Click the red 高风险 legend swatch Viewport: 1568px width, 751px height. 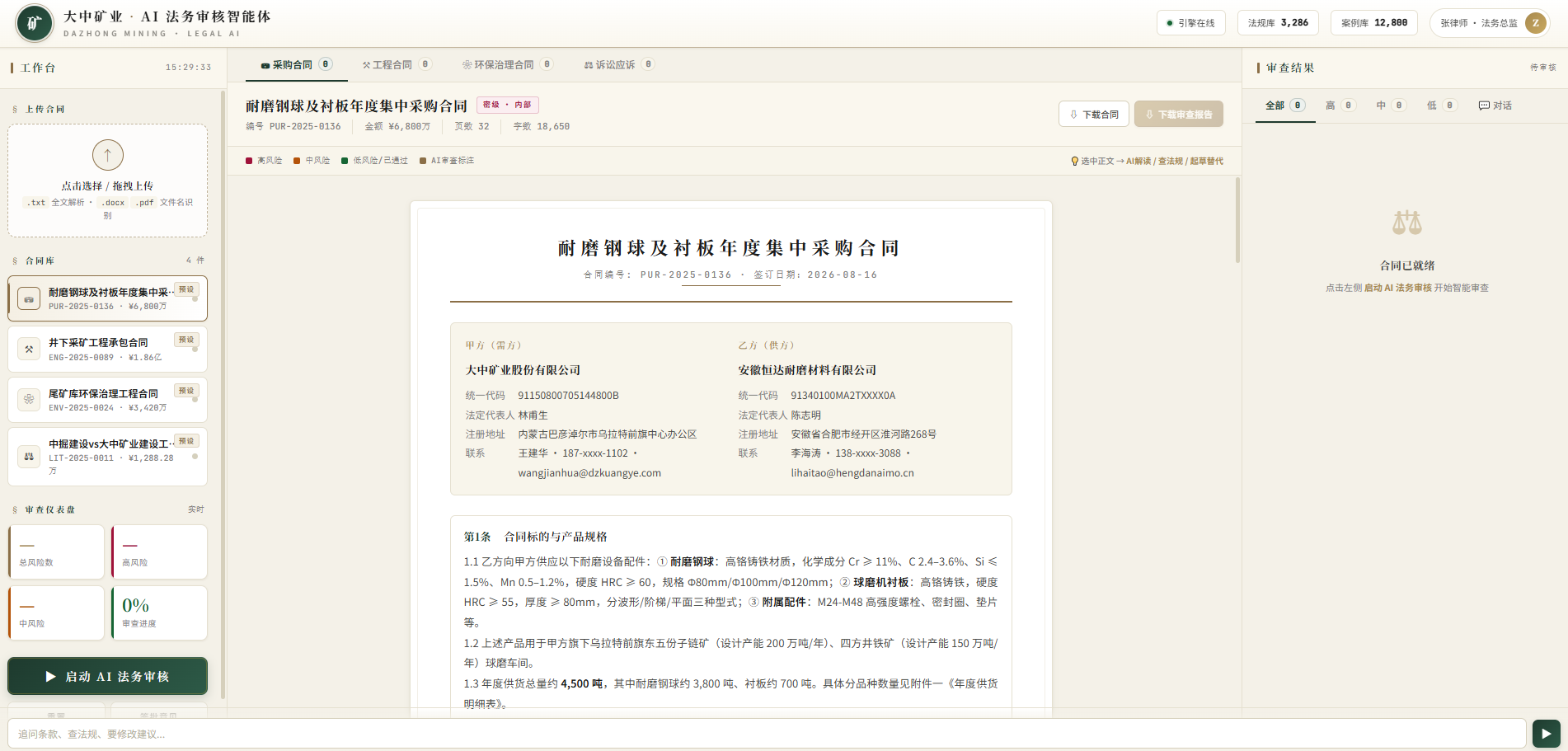click(x=249, y=161)
